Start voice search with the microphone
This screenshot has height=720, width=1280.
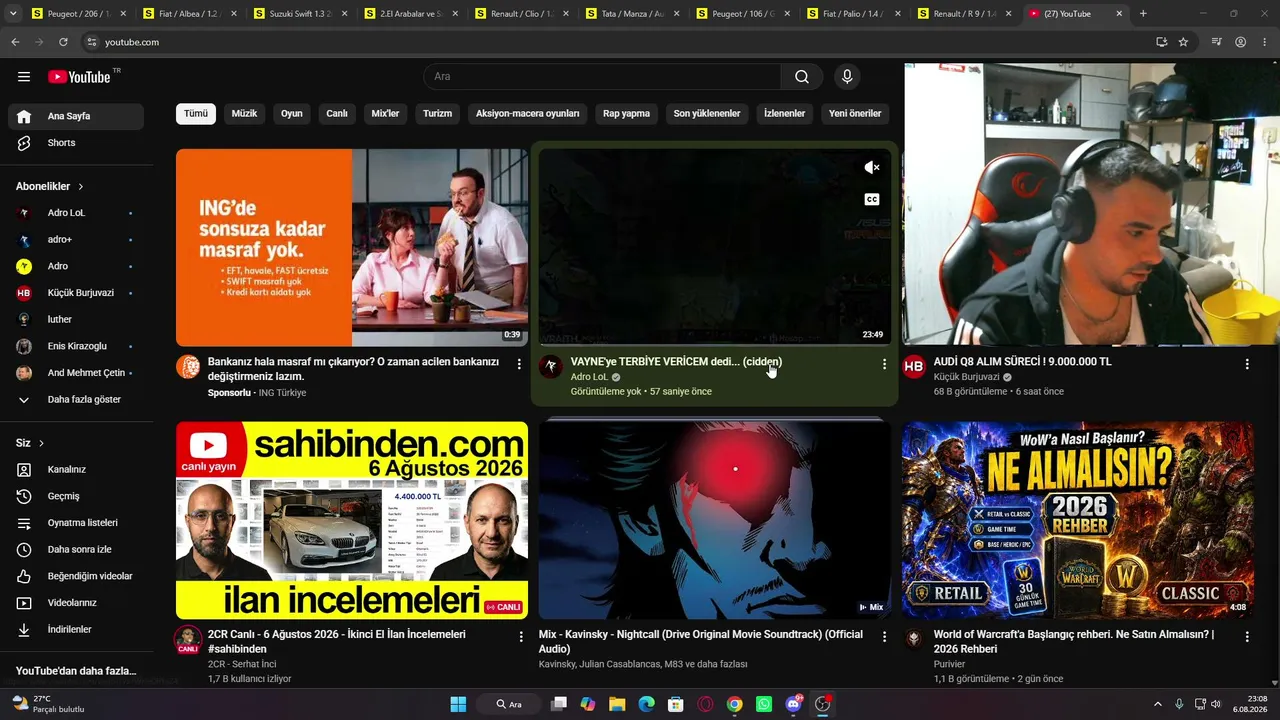pos(847,77)
